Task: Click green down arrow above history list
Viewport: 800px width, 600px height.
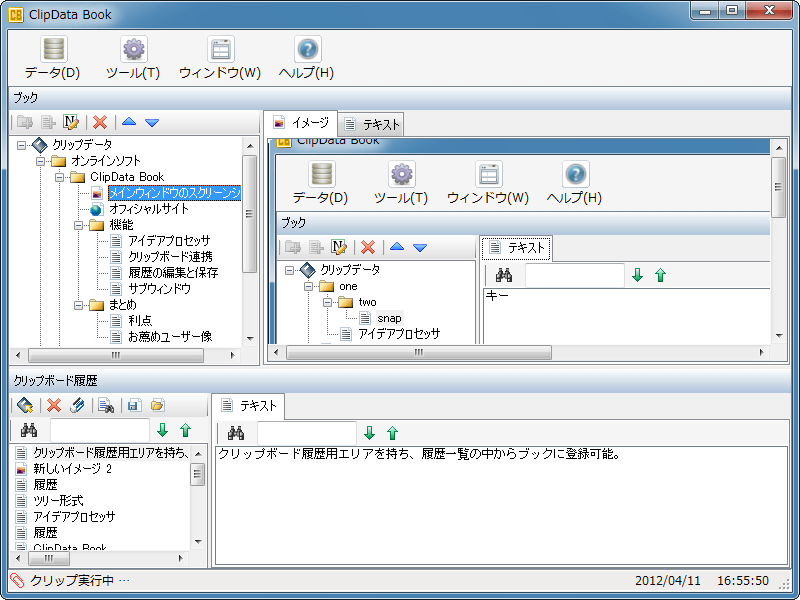Action: click(x=162, y=431)
